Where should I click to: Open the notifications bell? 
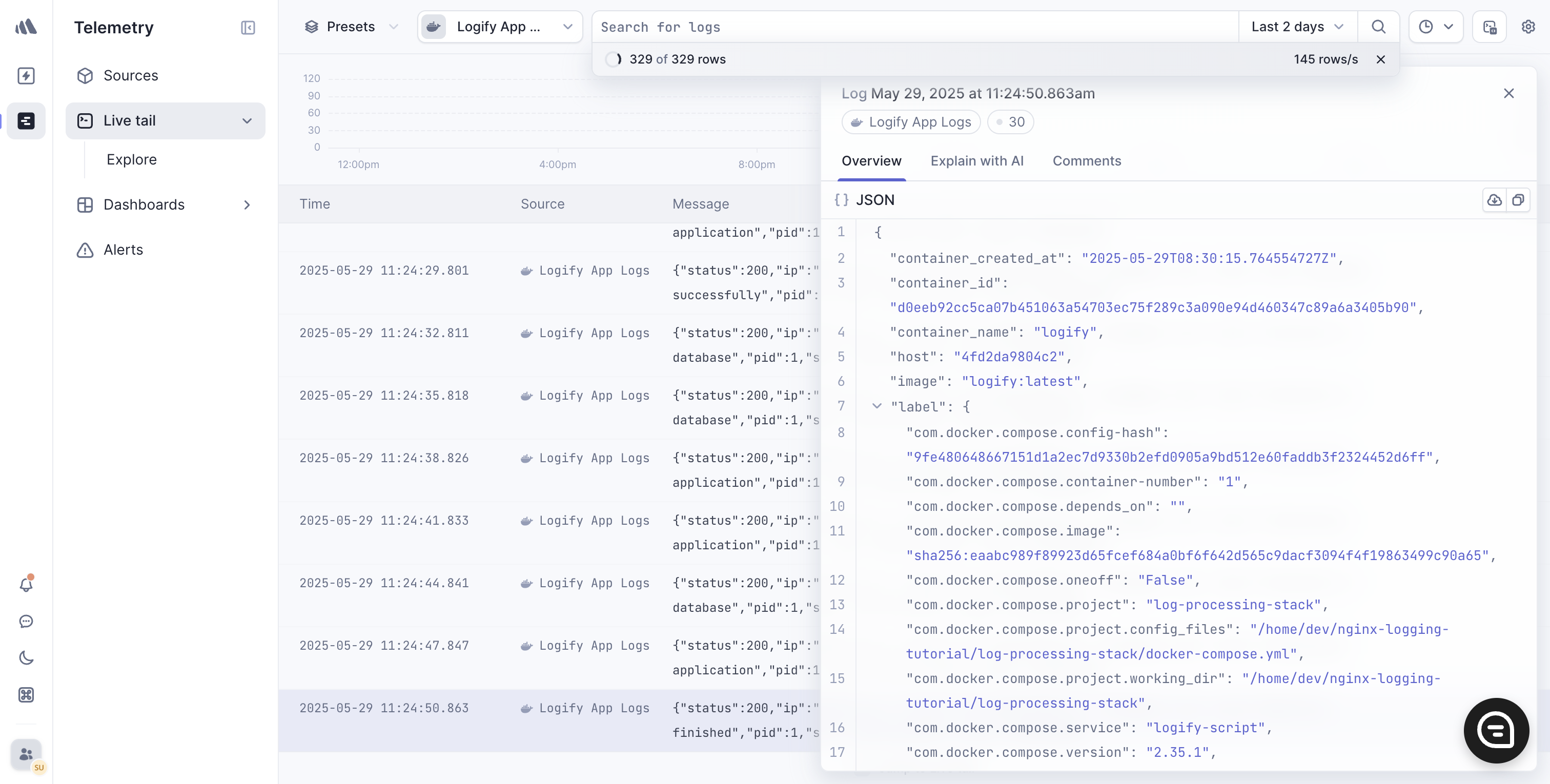click(26, 584)
